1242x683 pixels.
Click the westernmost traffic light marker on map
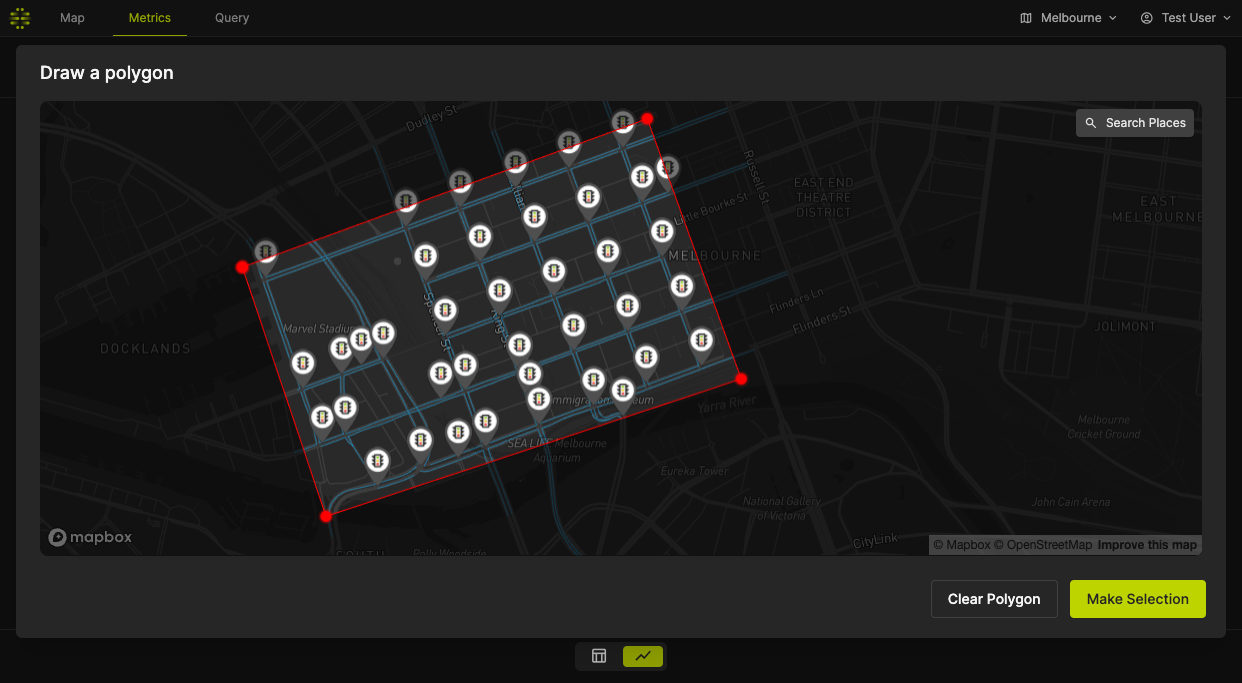pos(265,251)
